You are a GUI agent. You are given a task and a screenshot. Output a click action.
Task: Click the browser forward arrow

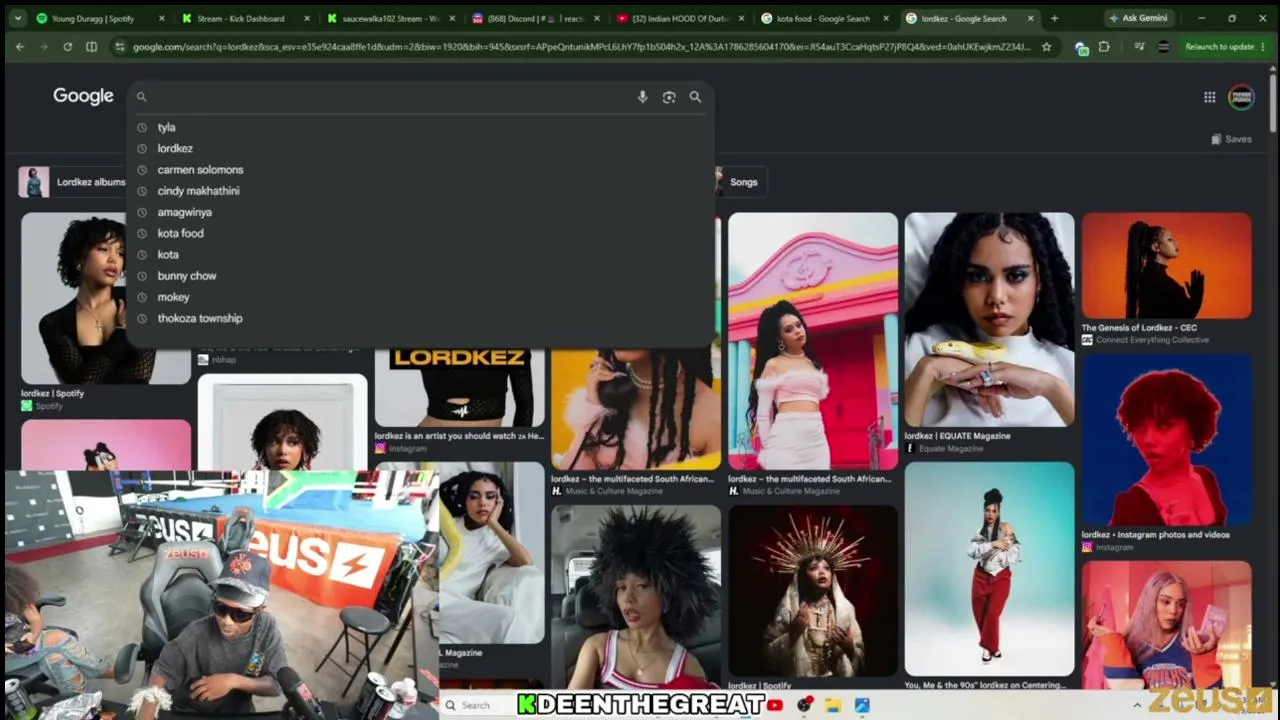pos(43,46)
